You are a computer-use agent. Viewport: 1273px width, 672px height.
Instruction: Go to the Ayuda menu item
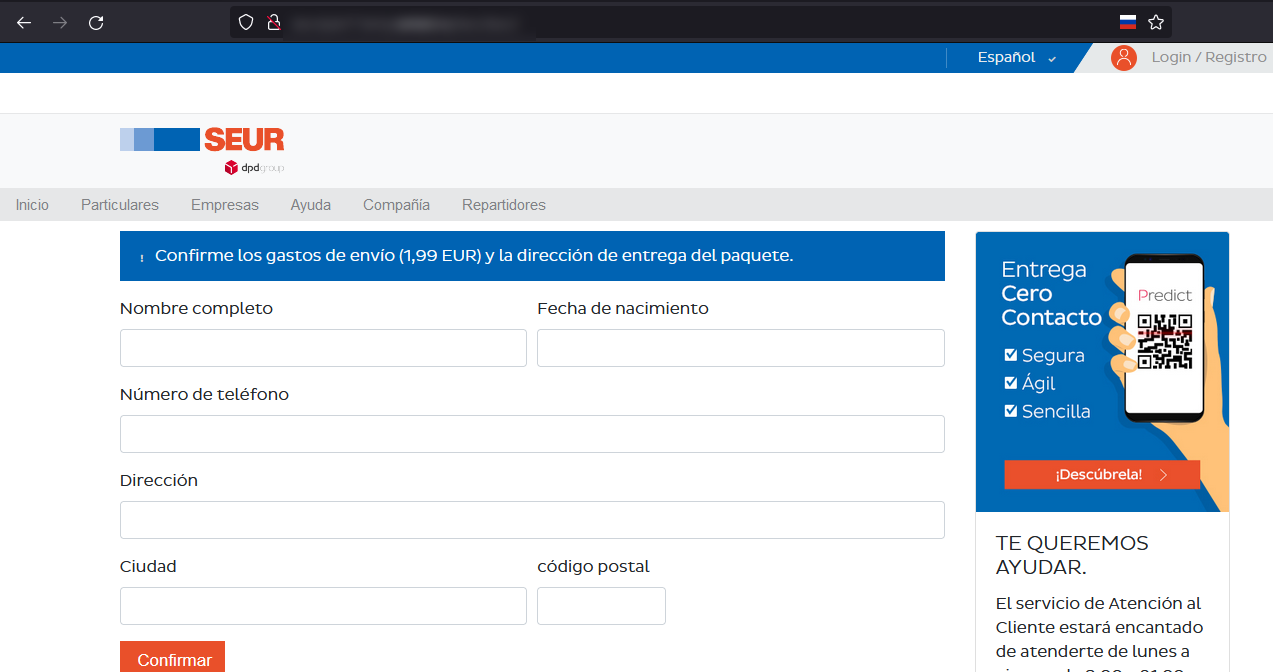point(311,205)
